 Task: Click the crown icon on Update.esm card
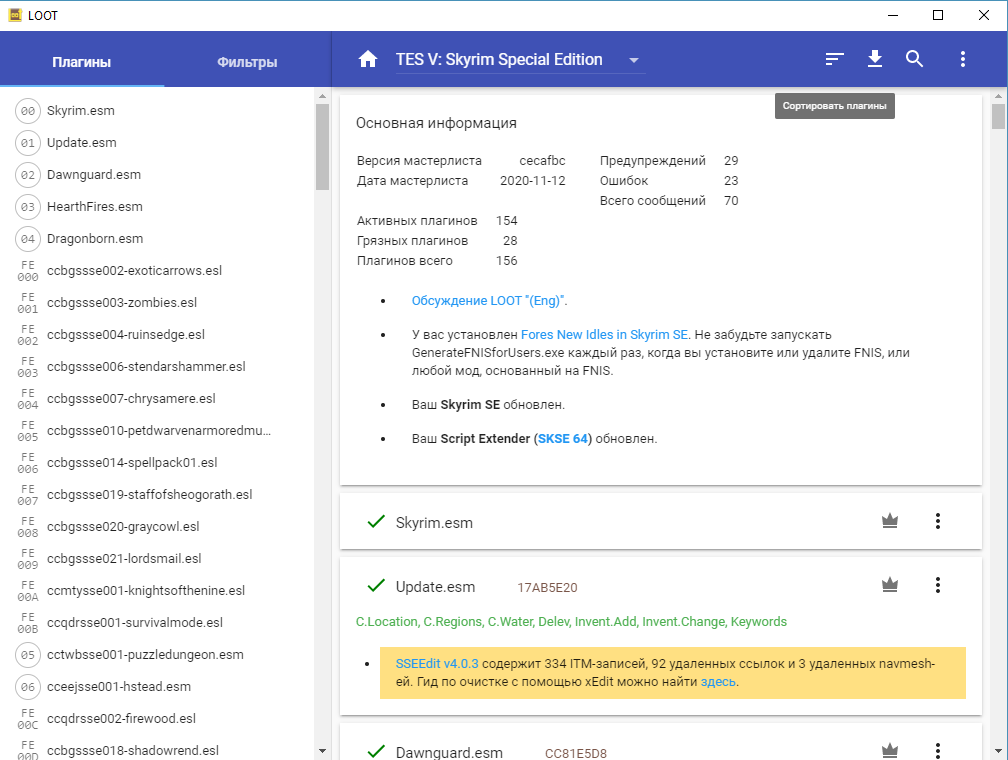[x=890, y=585]
